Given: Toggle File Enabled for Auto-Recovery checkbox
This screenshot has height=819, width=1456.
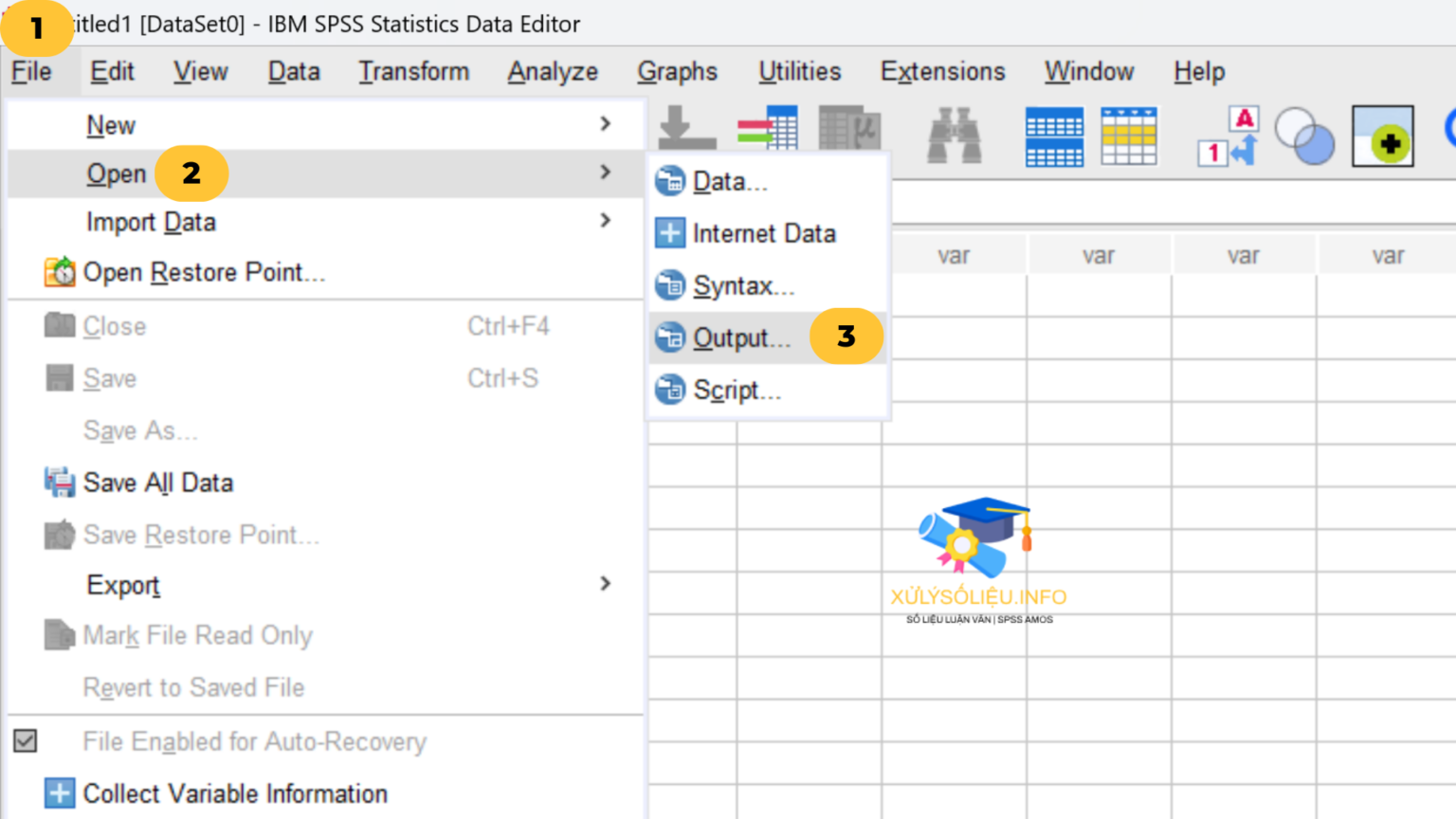Looking at the screenshot, I should pos(26,741).
